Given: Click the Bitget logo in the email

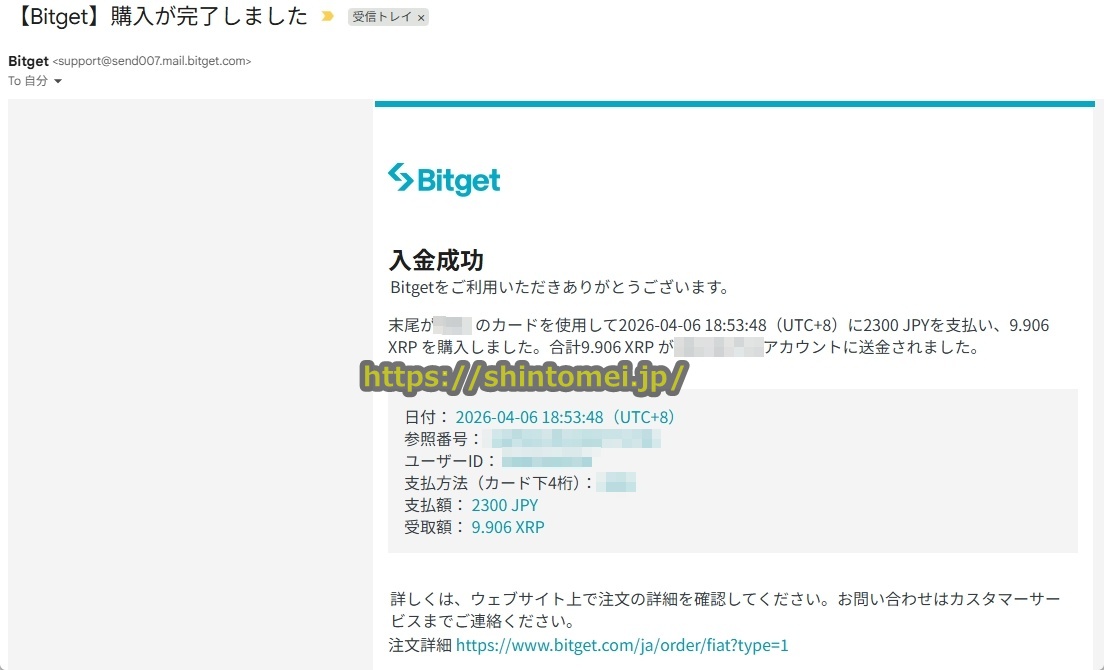Looking at the screenshot, I should coord(444,179).
